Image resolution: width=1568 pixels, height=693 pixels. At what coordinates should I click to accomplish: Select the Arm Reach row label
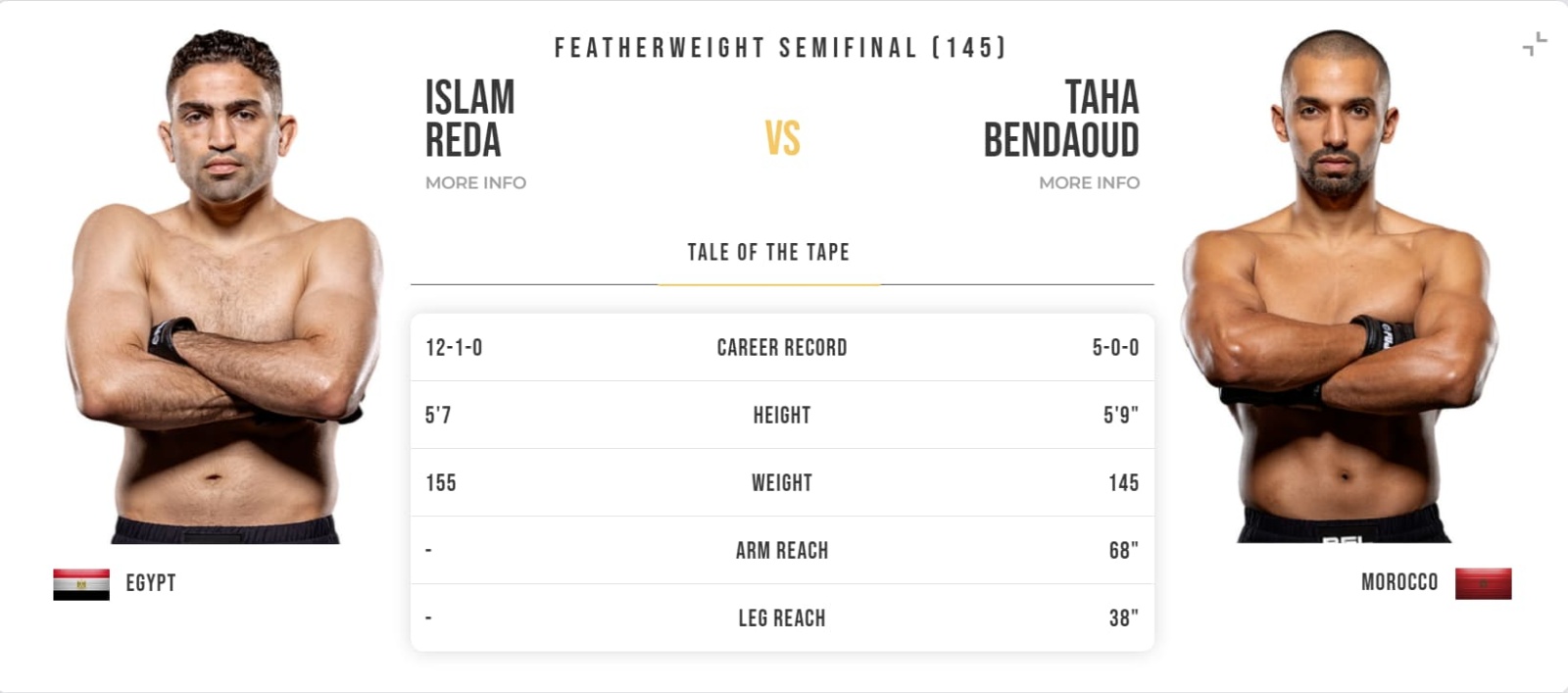click(x=782, y=551)
